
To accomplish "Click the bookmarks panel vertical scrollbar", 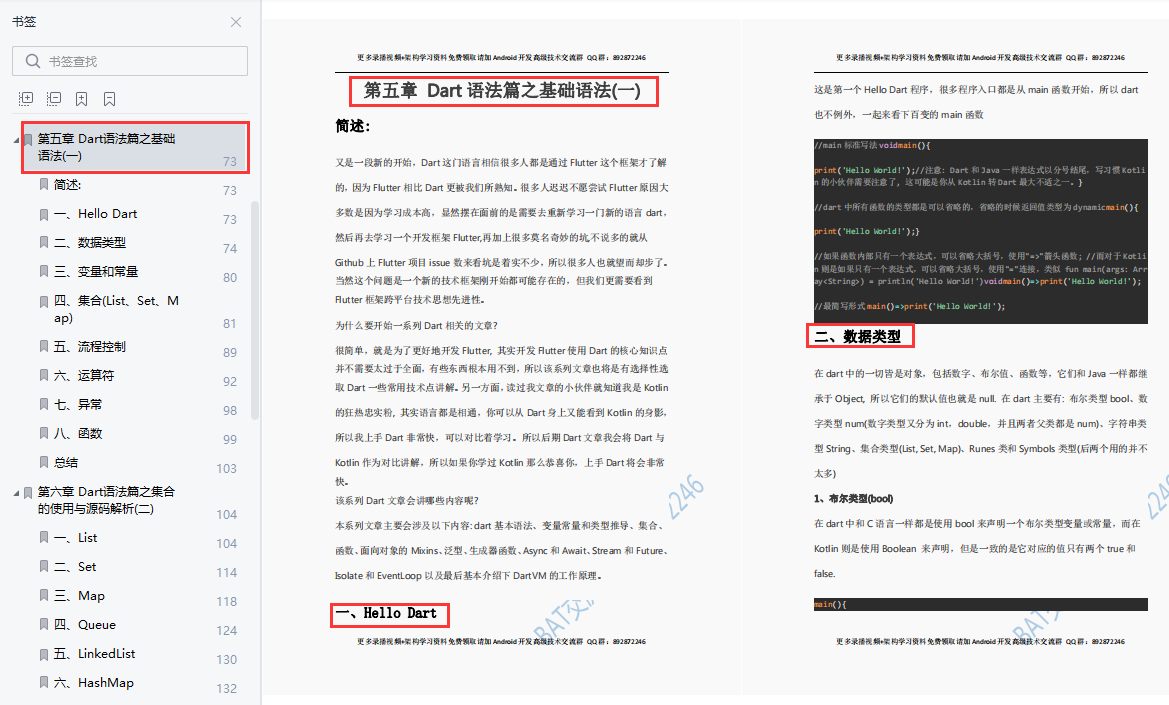I will click(255, 310).
